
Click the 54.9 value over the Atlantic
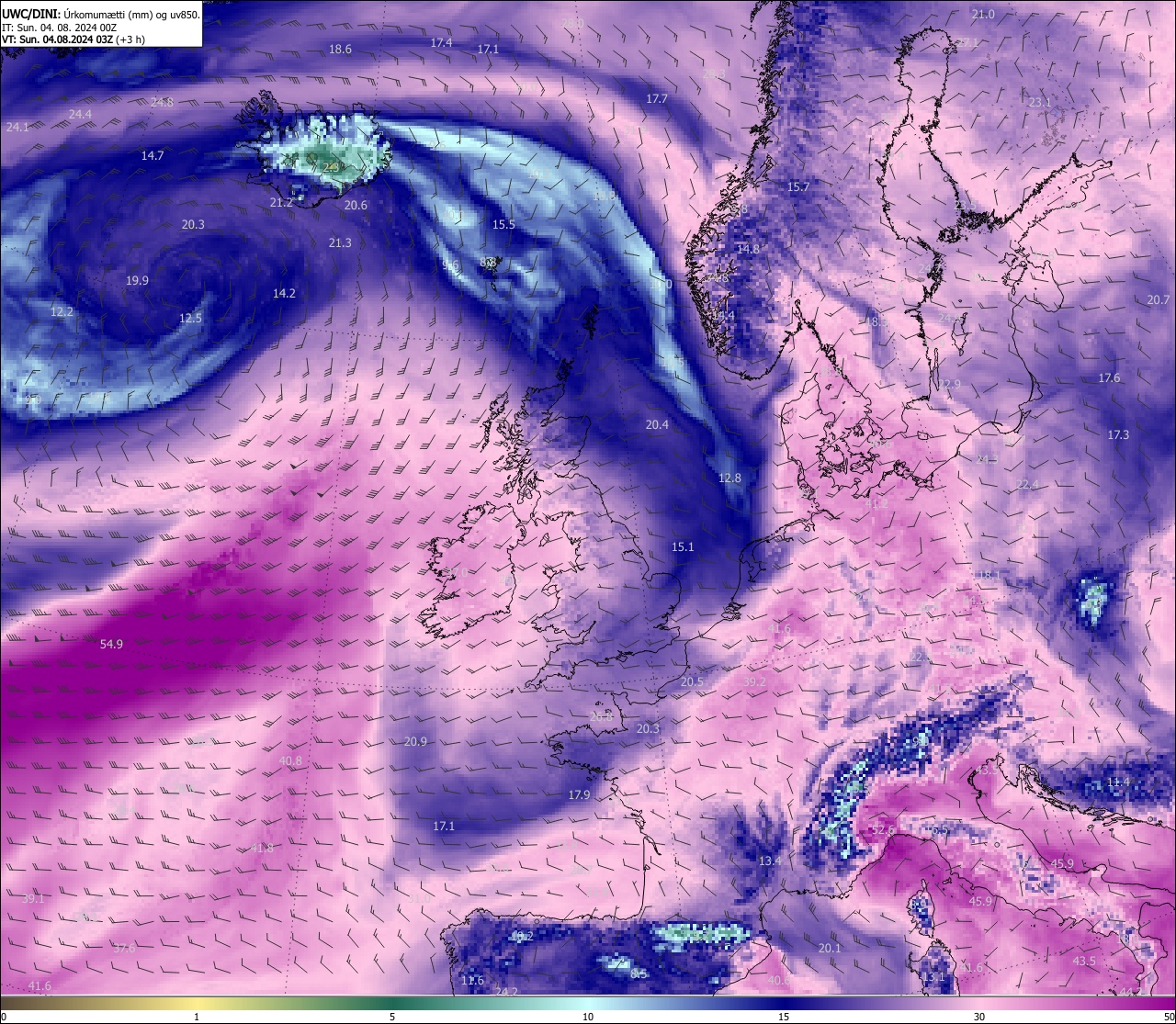[111, 645]
